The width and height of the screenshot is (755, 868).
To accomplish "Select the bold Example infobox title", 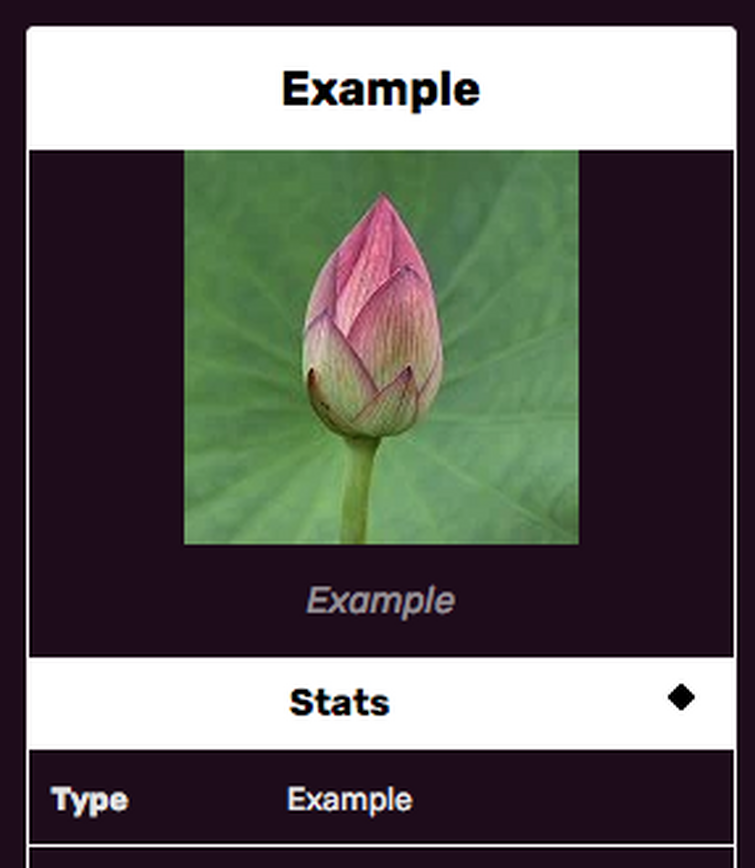I will [x=381, y=90].
